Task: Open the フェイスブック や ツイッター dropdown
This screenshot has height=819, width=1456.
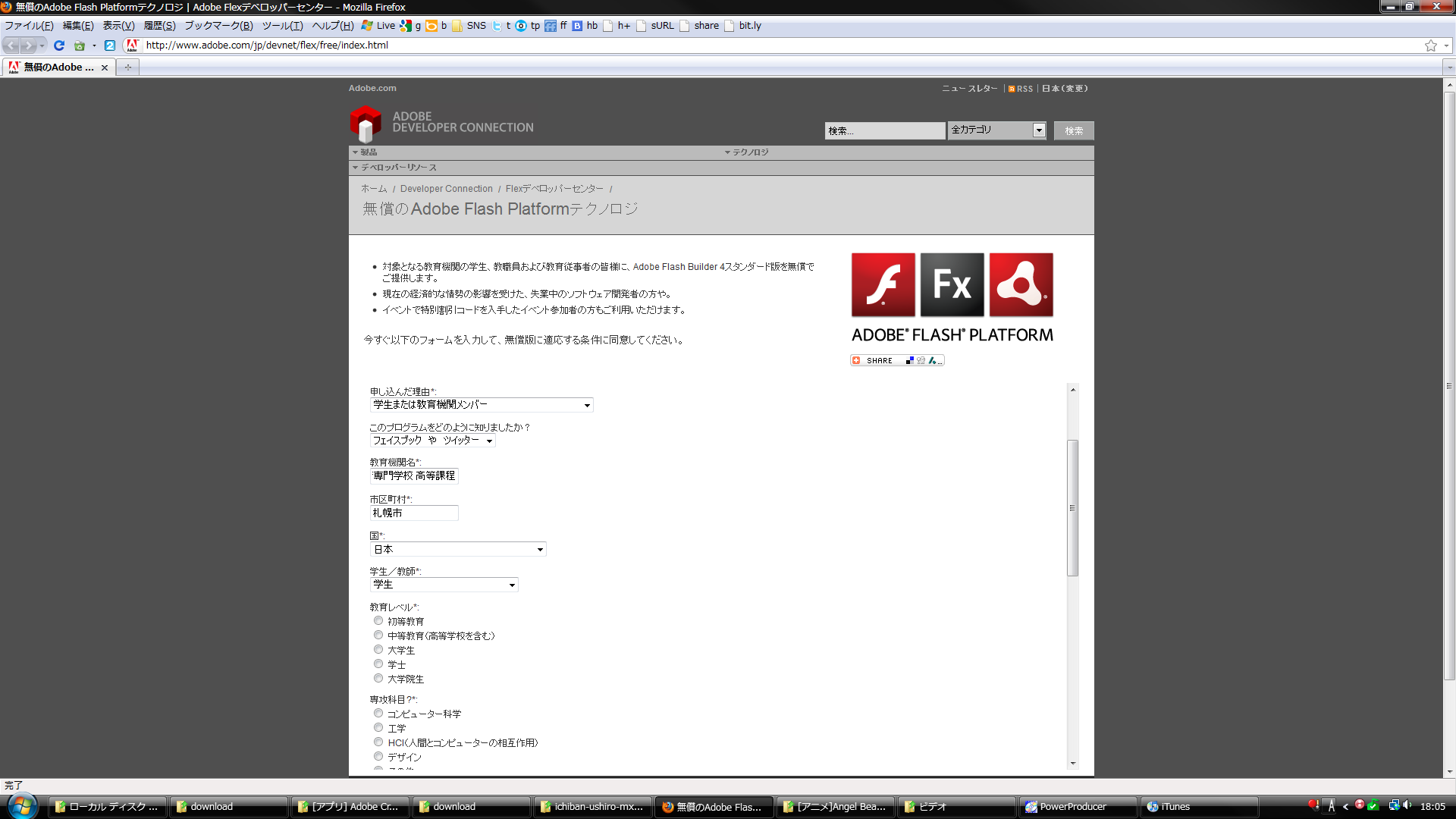Action: tap(432, 441)
